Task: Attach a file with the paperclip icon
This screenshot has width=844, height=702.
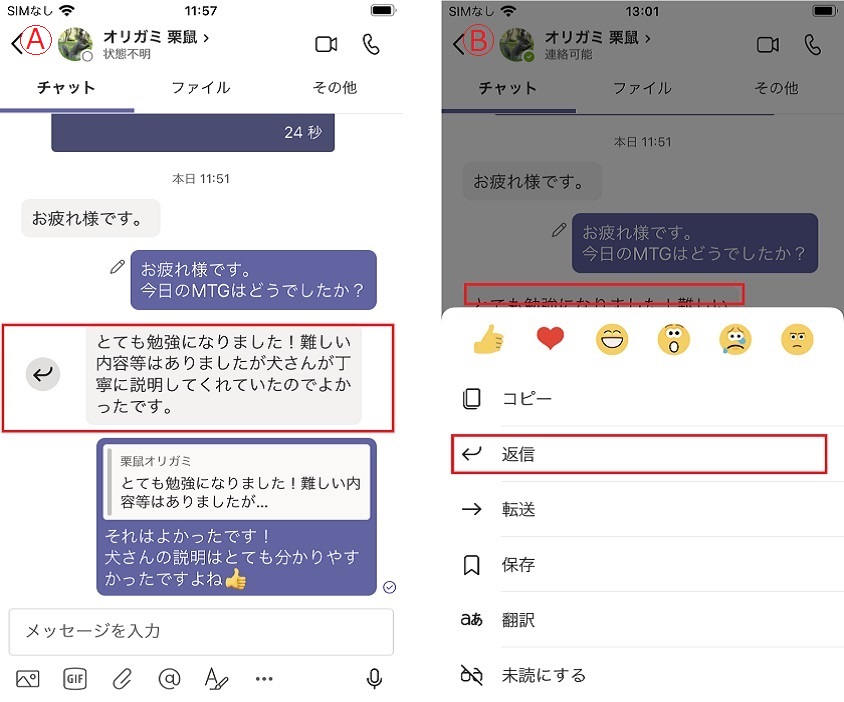Action: coord(122,679)
